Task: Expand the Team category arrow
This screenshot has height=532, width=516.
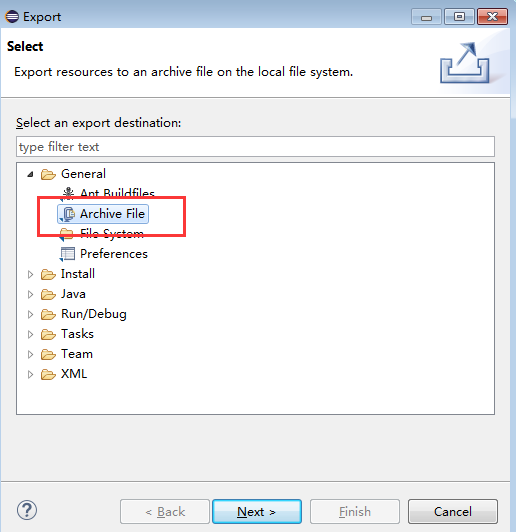Action: (x=31, y=355)
